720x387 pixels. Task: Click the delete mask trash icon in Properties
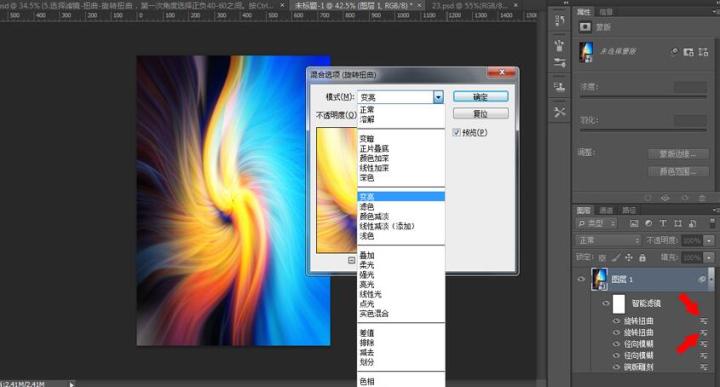[x=702, y=198]
